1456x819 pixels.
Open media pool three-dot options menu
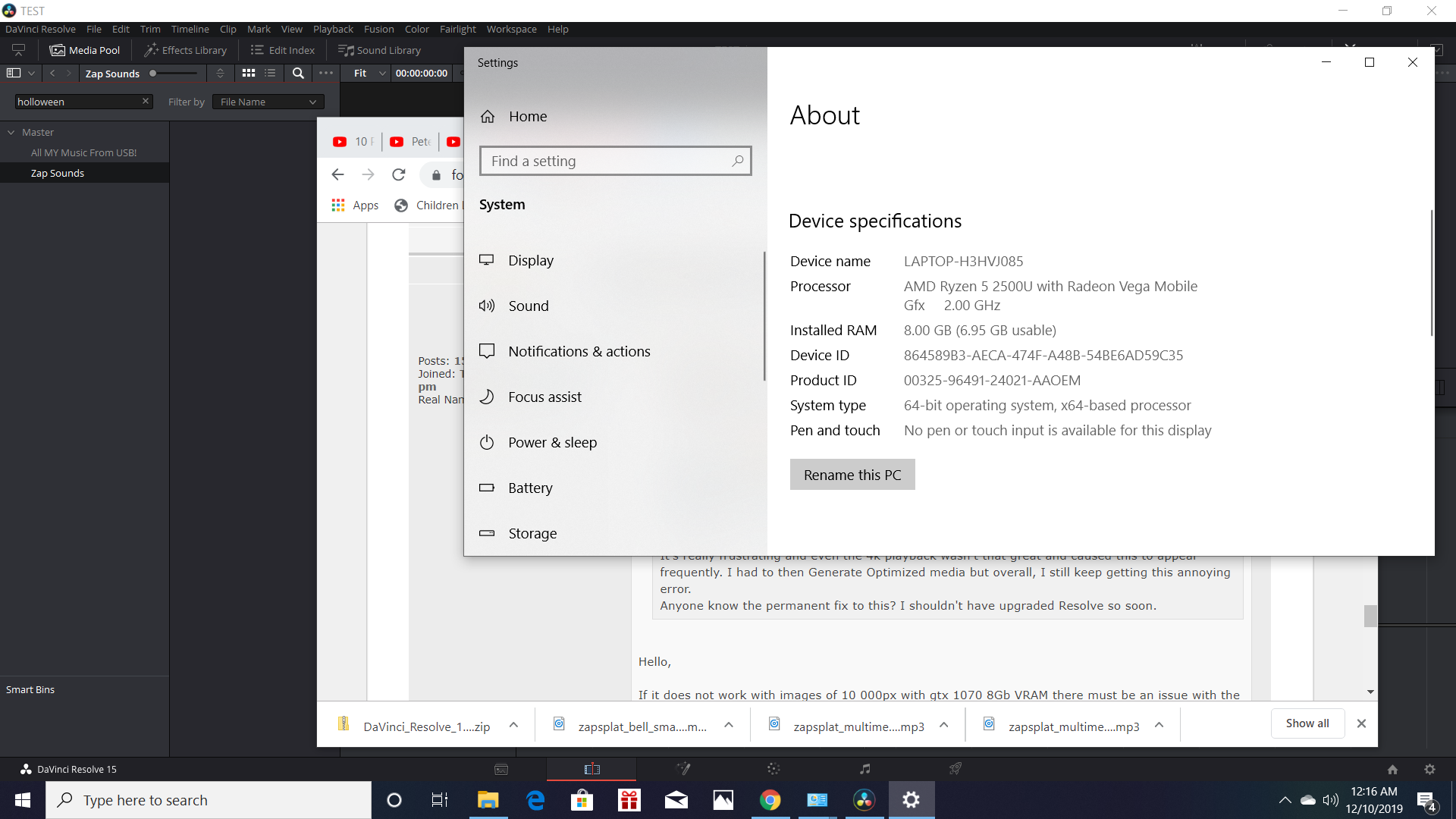point(326,73)
